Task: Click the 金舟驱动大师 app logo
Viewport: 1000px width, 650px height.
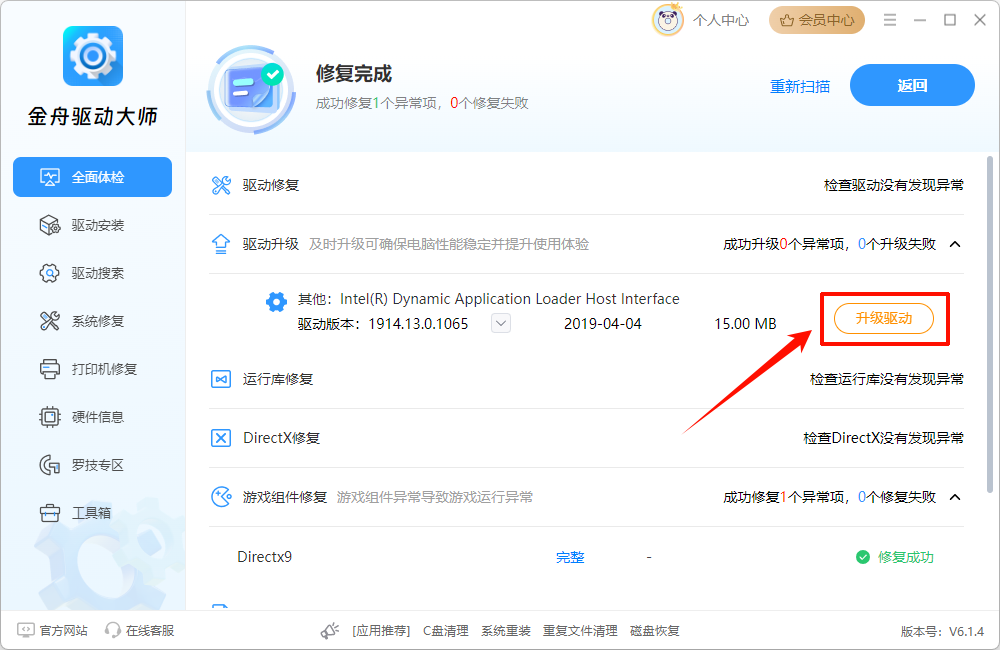Action: pos(92,56)
